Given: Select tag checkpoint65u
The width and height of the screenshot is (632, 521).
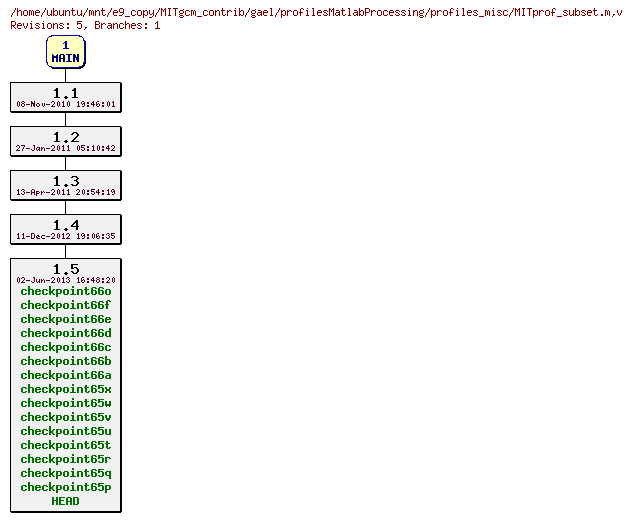Looking at the screenshot, I should click(66, 432).
